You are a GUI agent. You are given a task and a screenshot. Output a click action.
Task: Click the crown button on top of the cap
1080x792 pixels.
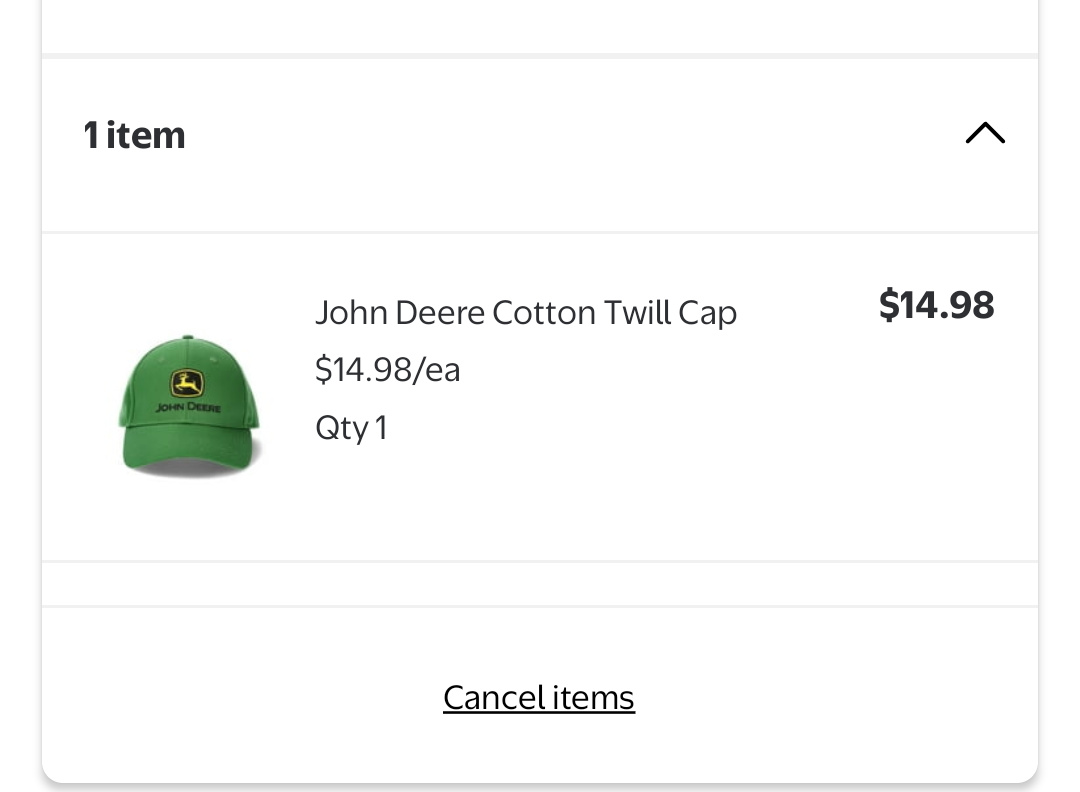coord(187,337)
